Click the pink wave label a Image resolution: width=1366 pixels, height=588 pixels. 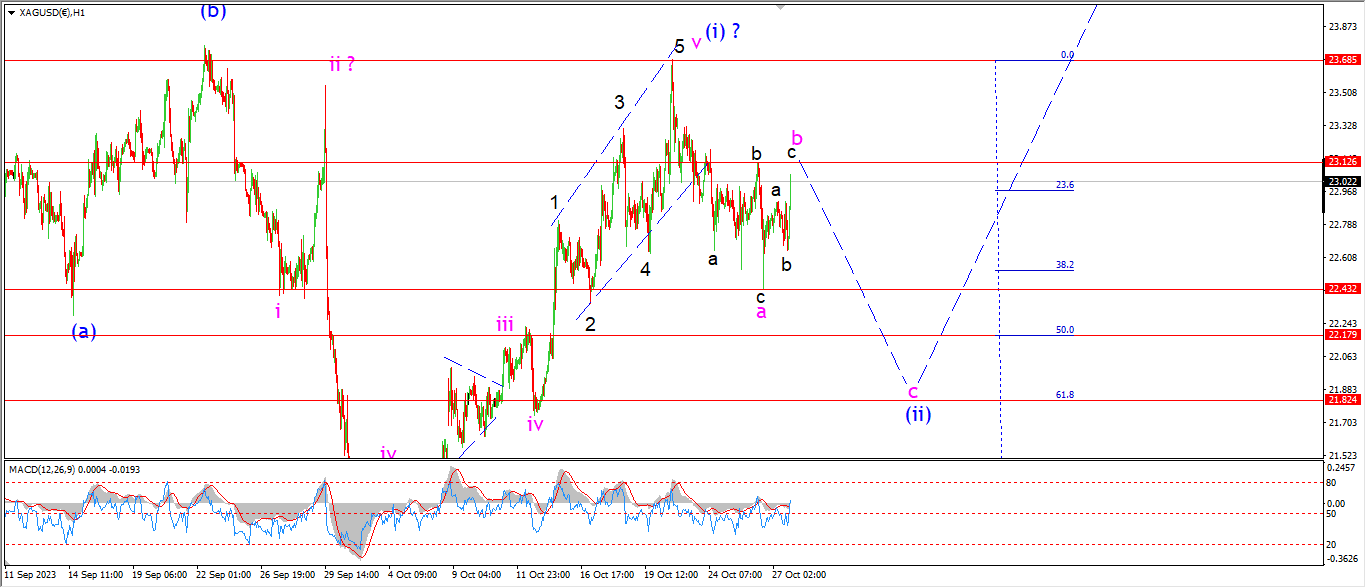761,312
